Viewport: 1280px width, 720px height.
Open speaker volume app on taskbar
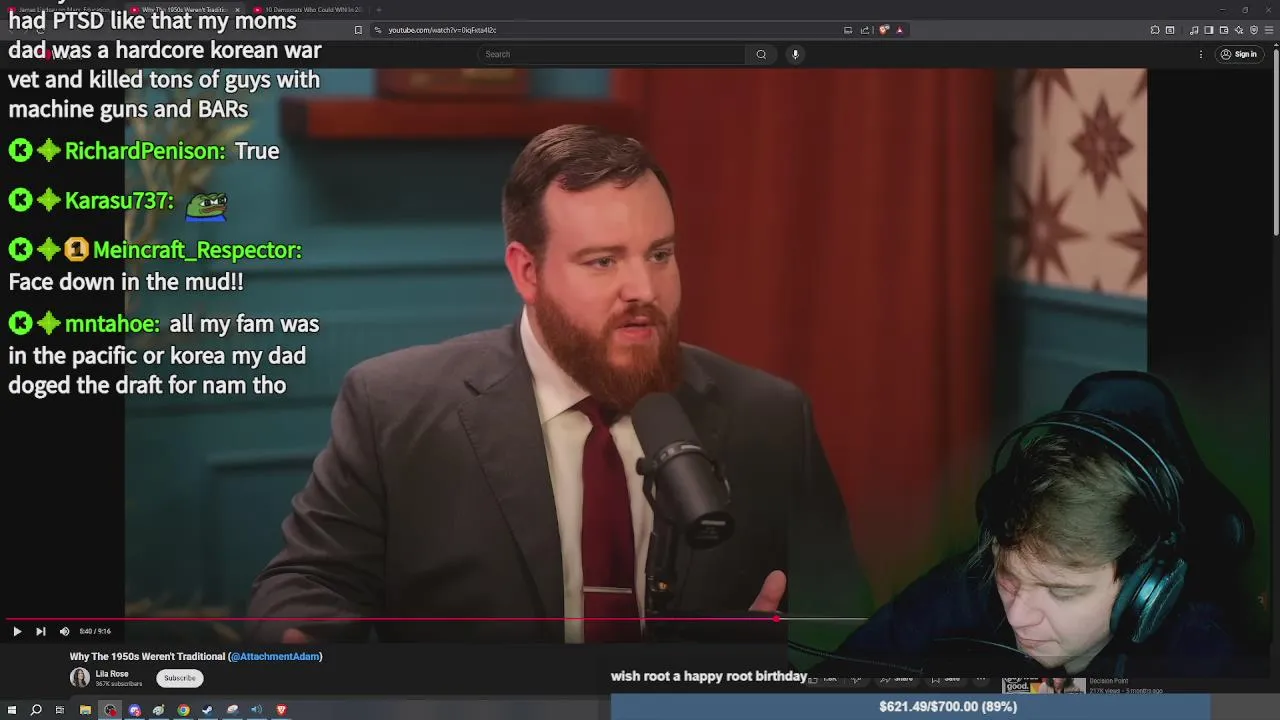click(x=256, y=710)
